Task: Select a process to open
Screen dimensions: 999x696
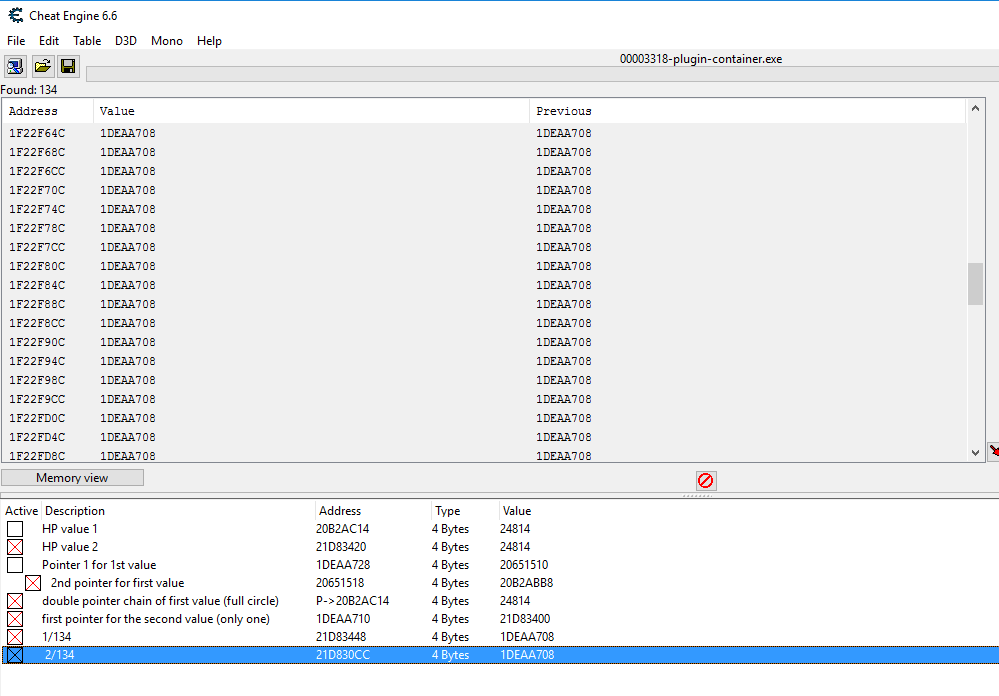Action: click(x=14, y=65)
